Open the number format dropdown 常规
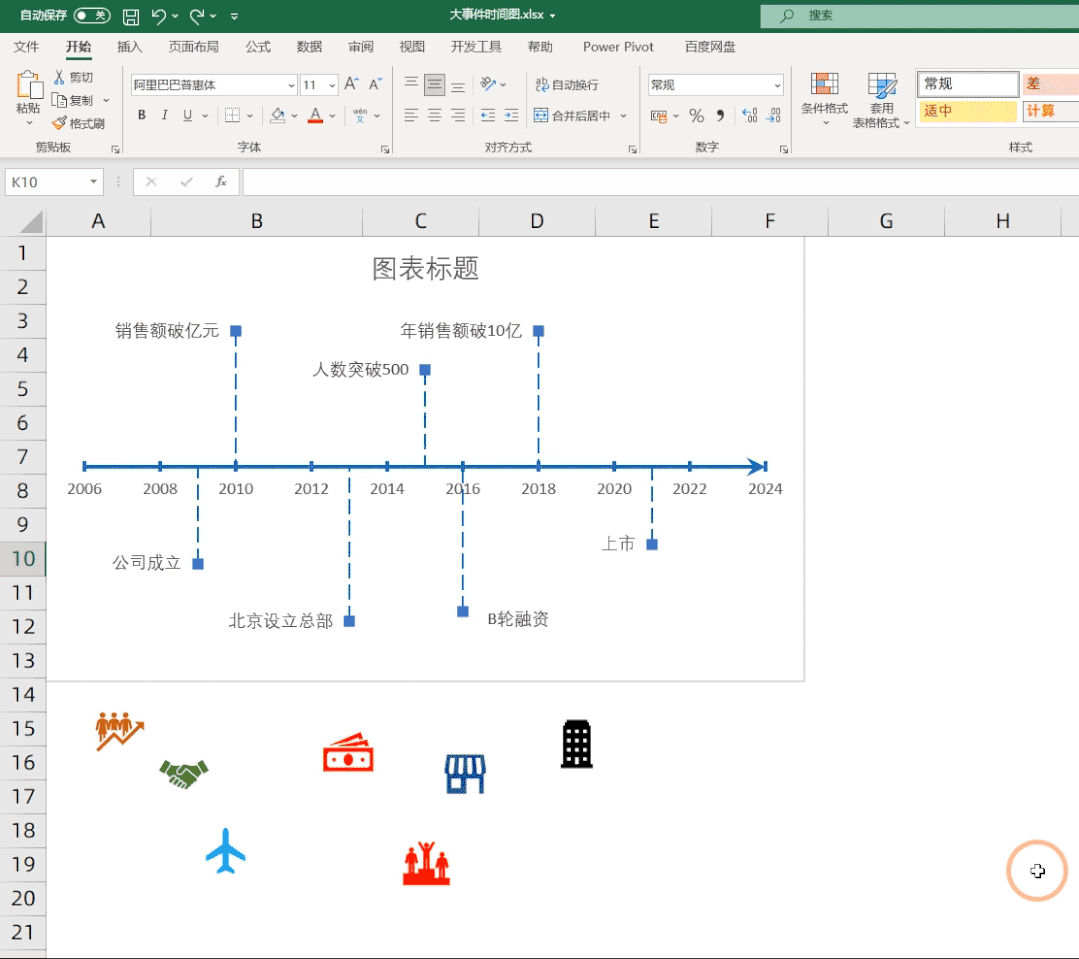 [778, 85]
